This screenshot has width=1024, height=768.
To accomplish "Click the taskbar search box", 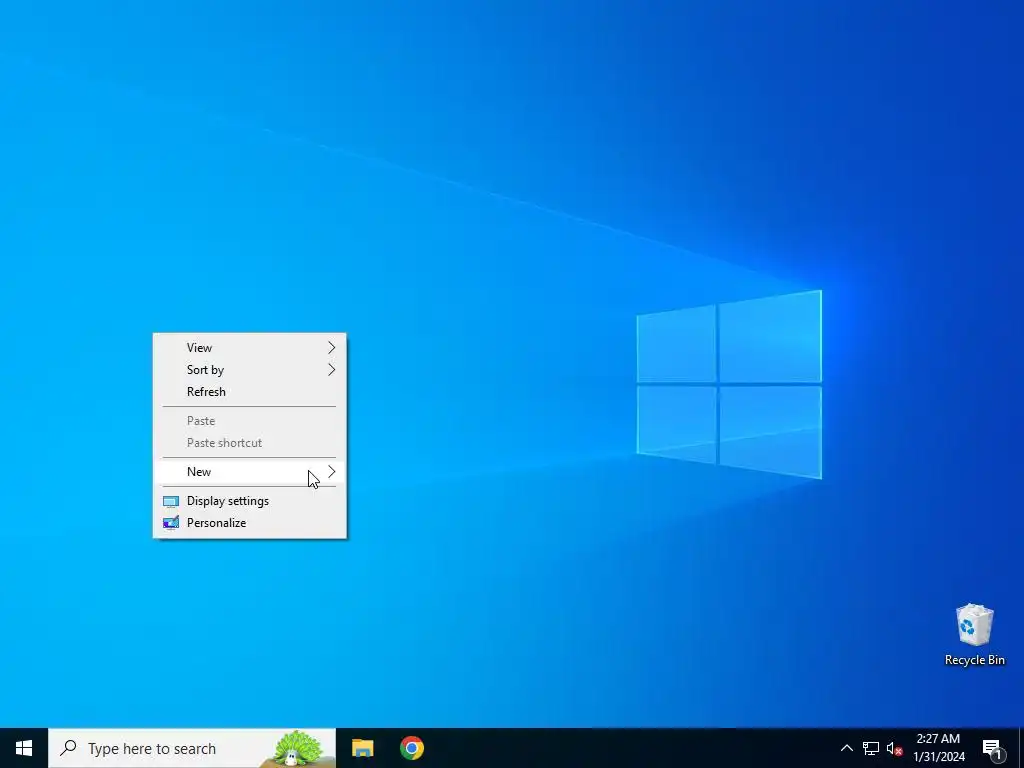I will click(192, 748).
